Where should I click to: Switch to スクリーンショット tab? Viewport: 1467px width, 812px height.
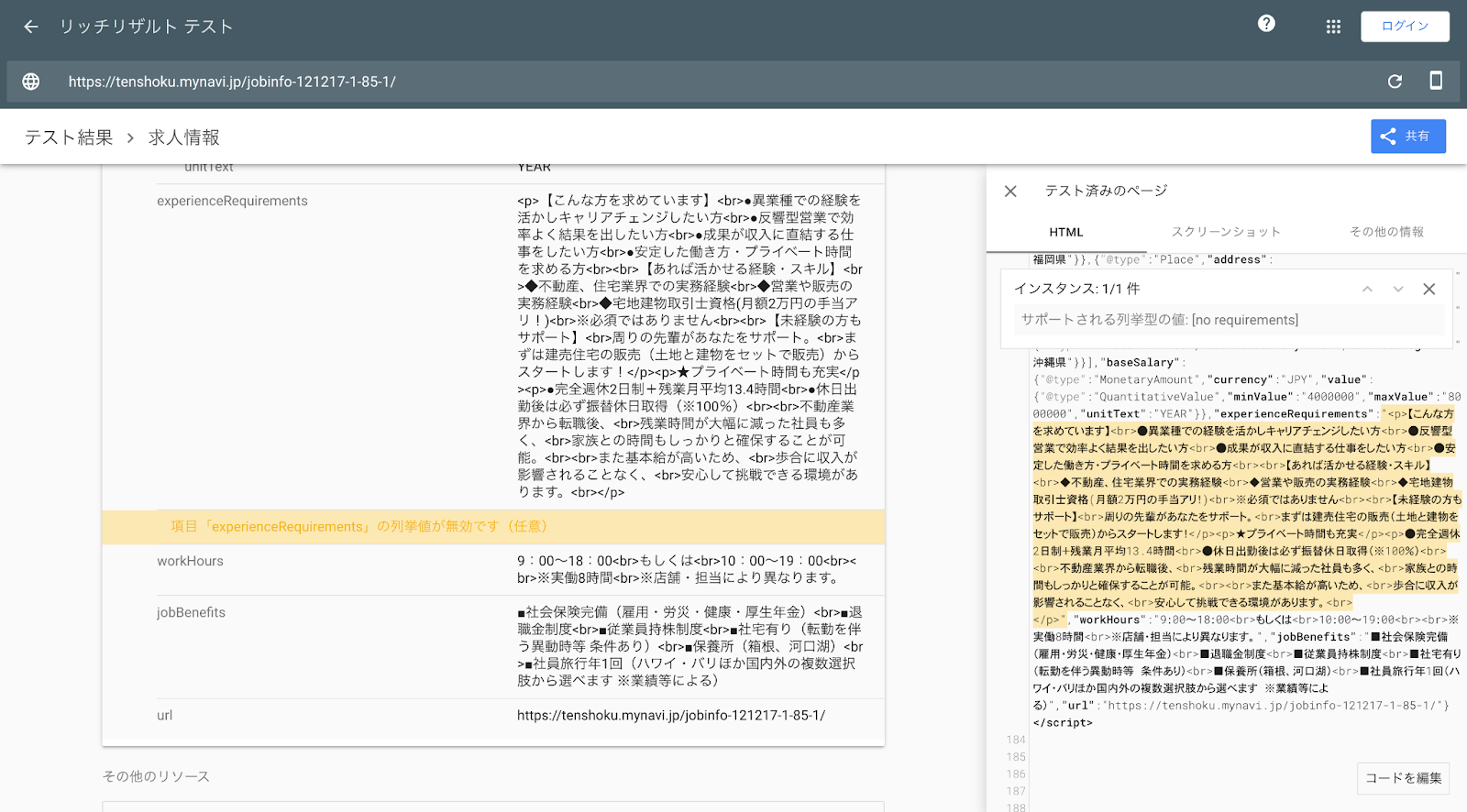(x=1226, y=233)
